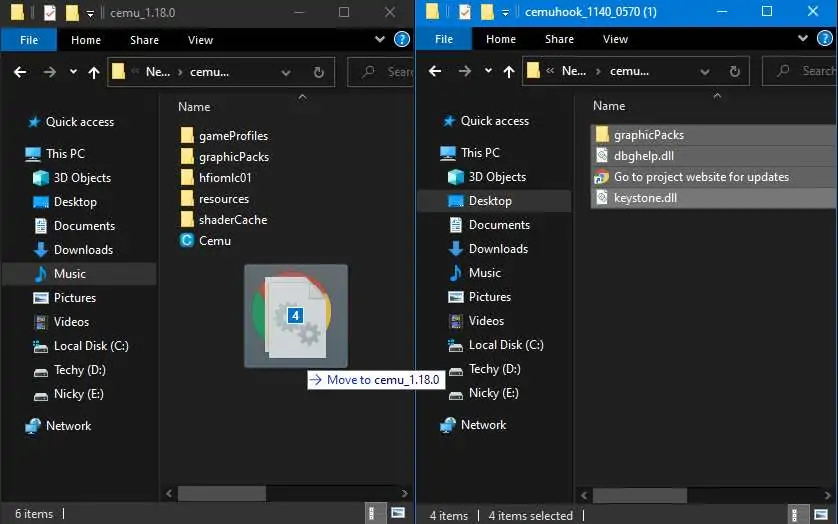Open Quick Access Toolbar dropdown in cemuhook title bar
Viewport: 838px width, 524px height.
(505, 12)
